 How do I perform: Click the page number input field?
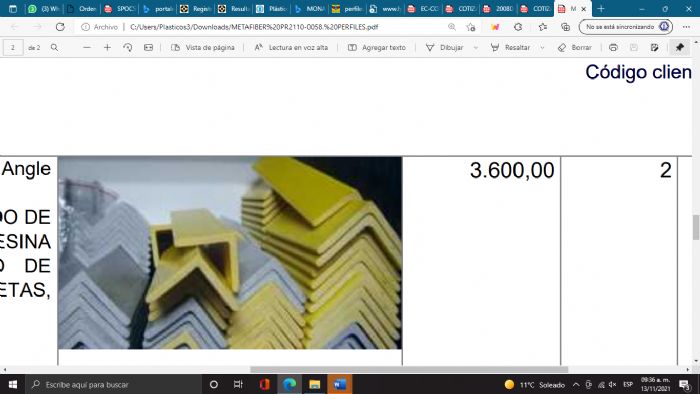[13, 47]
